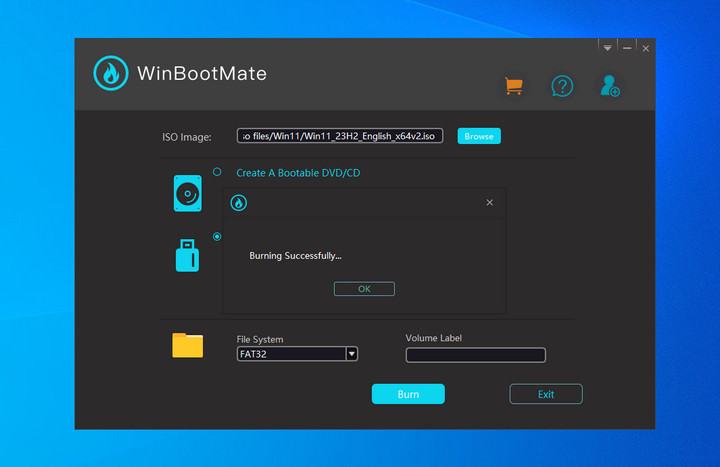Click the yellow folder icon
This screenshot has height=467, width=720.
(x=187, y=346)
